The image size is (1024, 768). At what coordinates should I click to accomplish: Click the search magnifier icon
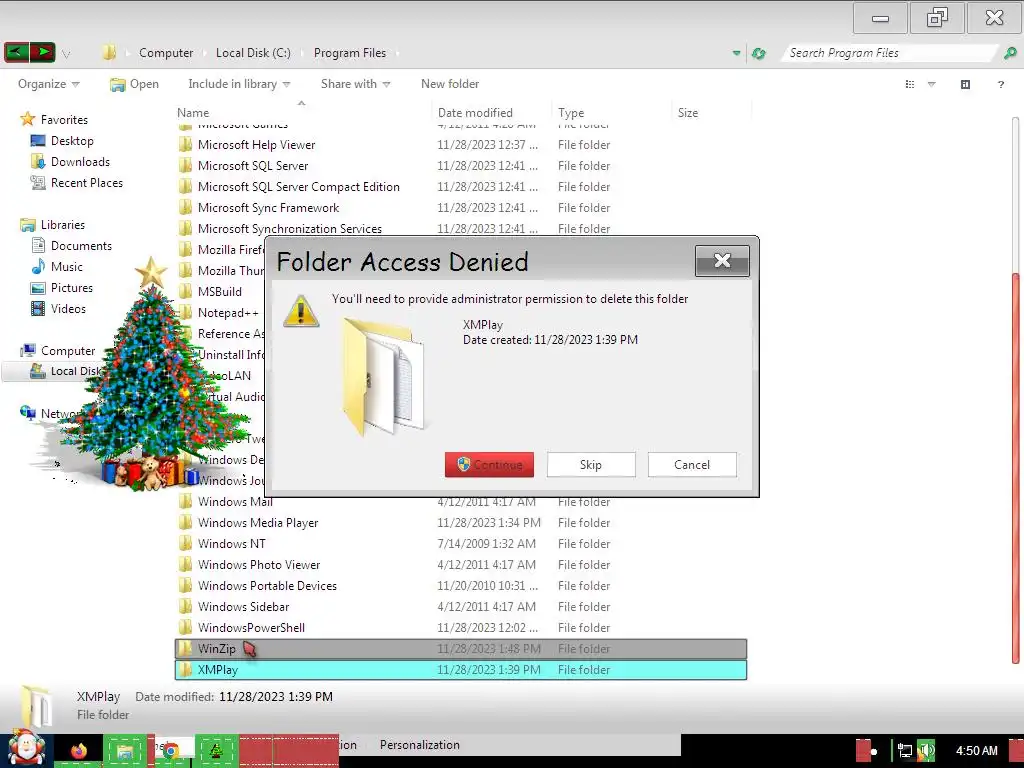pyautogui.click(x=1010, y=53)
